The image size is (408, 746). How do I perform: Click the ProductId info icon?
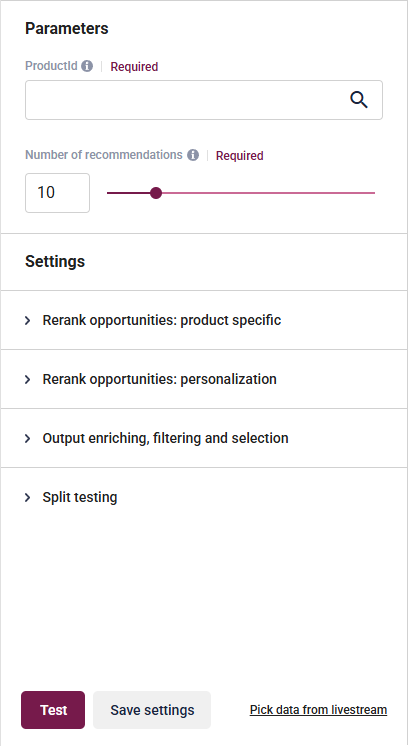(x=87, y=66)
